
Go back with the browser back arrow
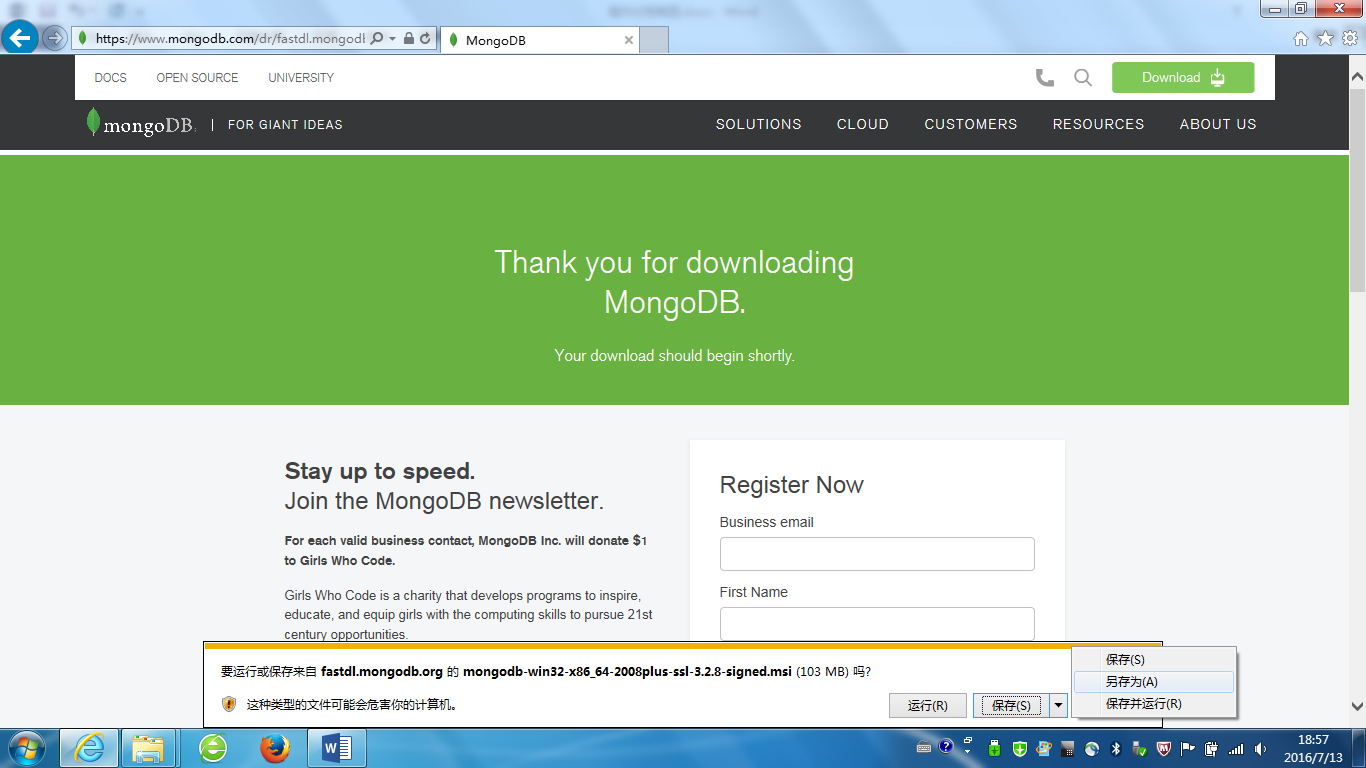click(21, 39)
